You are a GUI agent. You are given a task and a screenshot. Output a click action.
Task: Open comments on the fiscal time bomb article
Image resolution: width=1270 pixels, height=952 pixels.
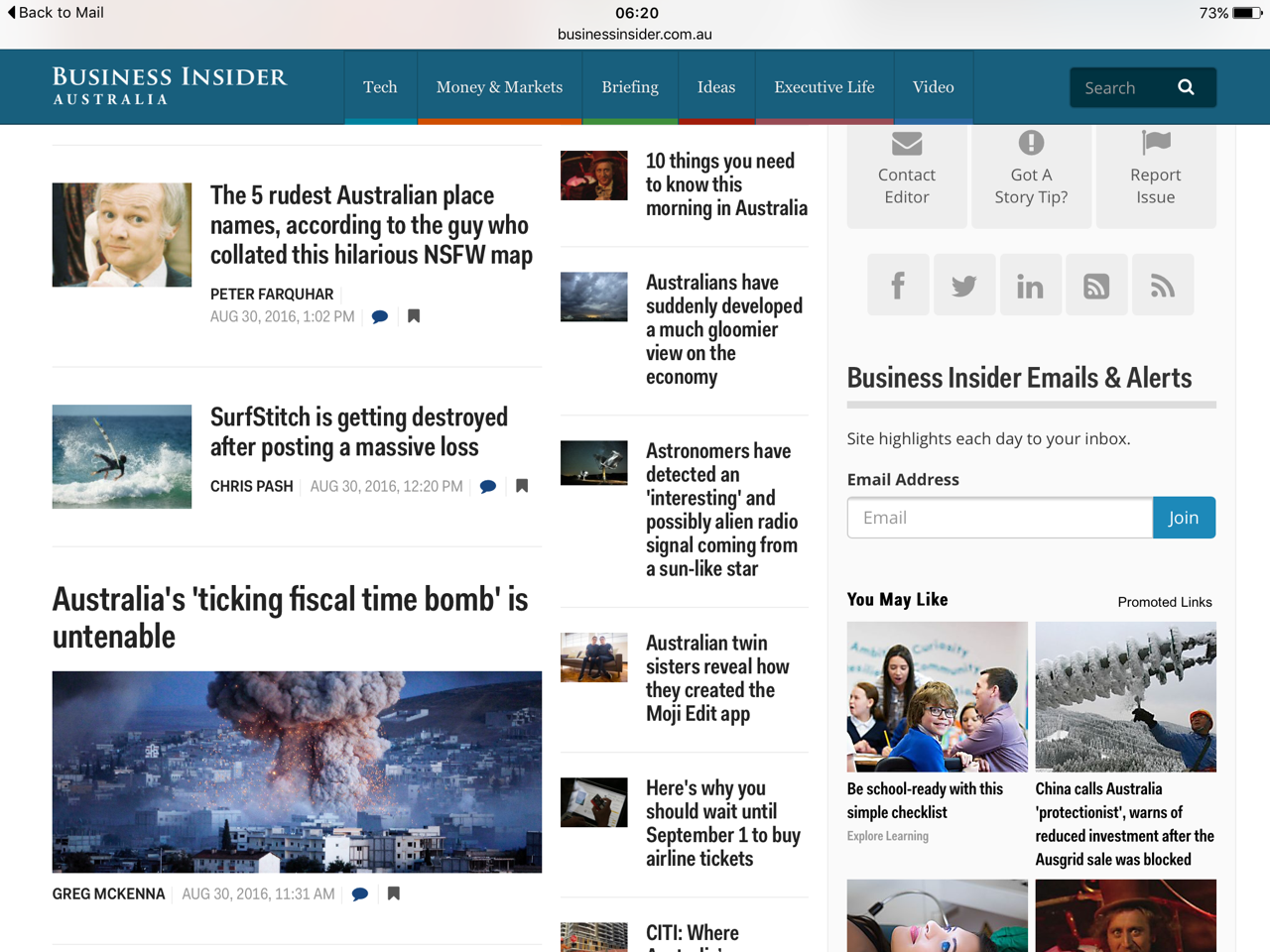click(360, 894)
